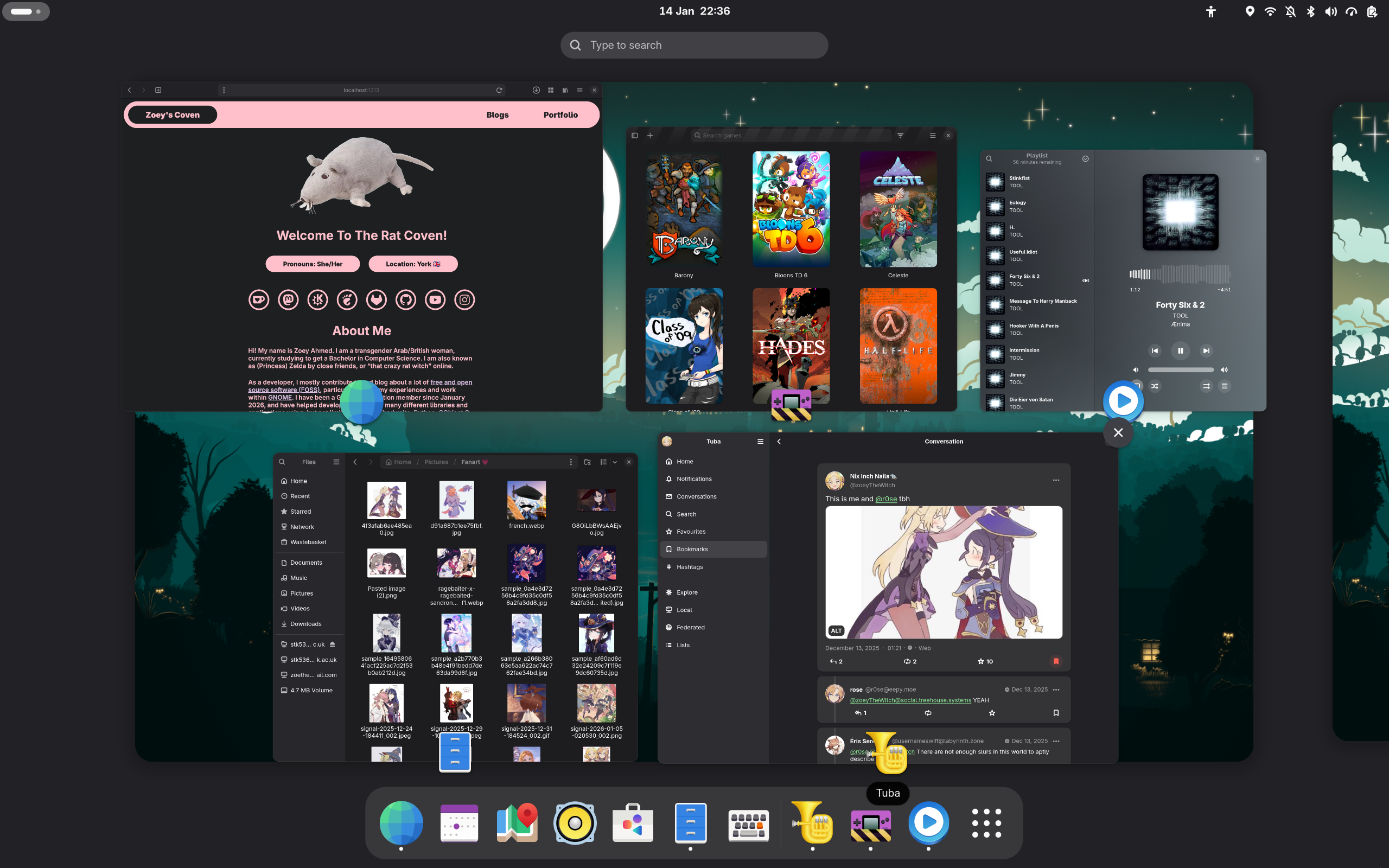1389x868 pixels.
Task: Click the Pronouns: She/Her button
Action: tap(312, 264)
